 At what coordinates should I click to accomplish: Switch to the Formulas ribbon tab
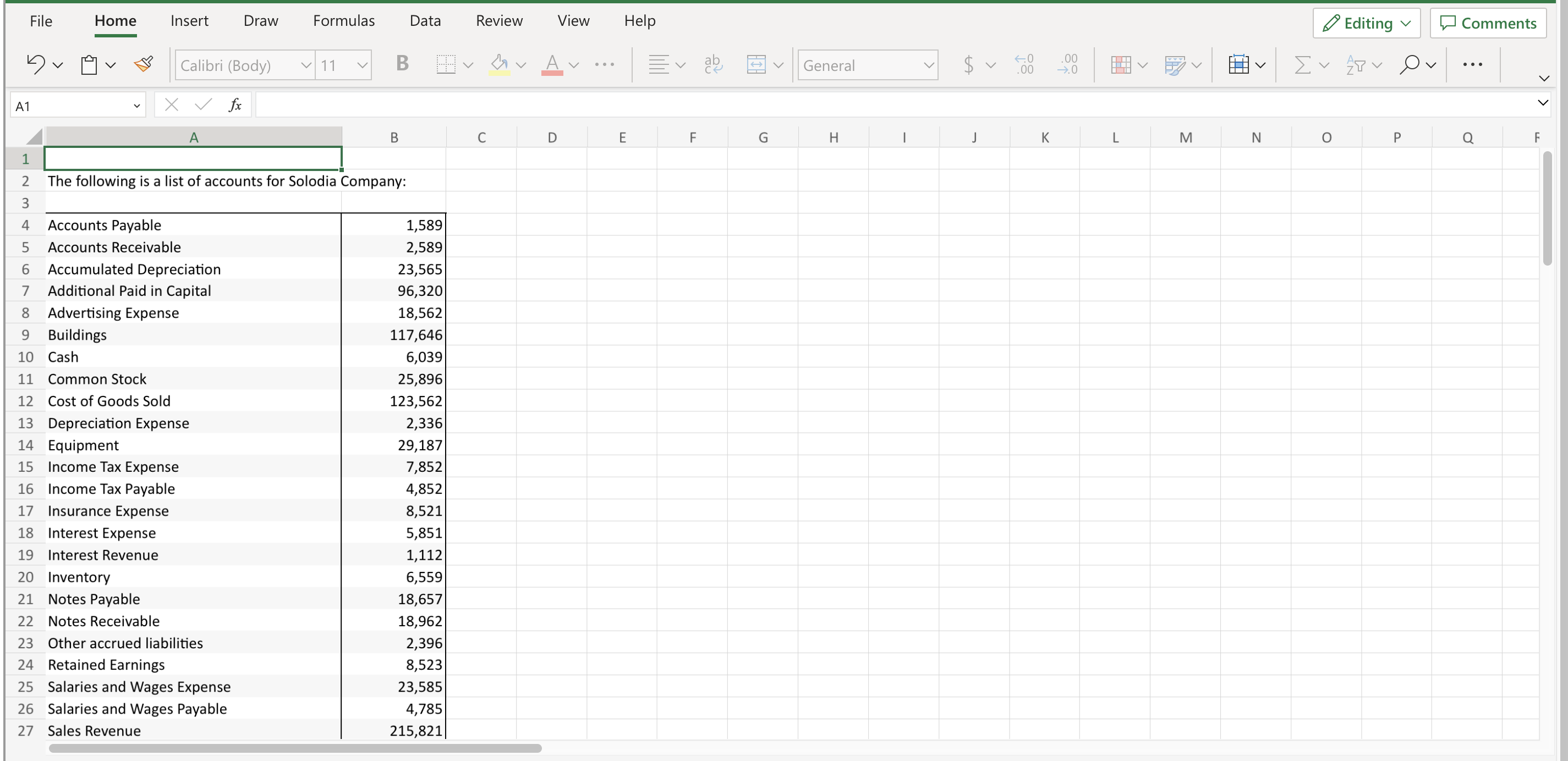coord(344,20)
